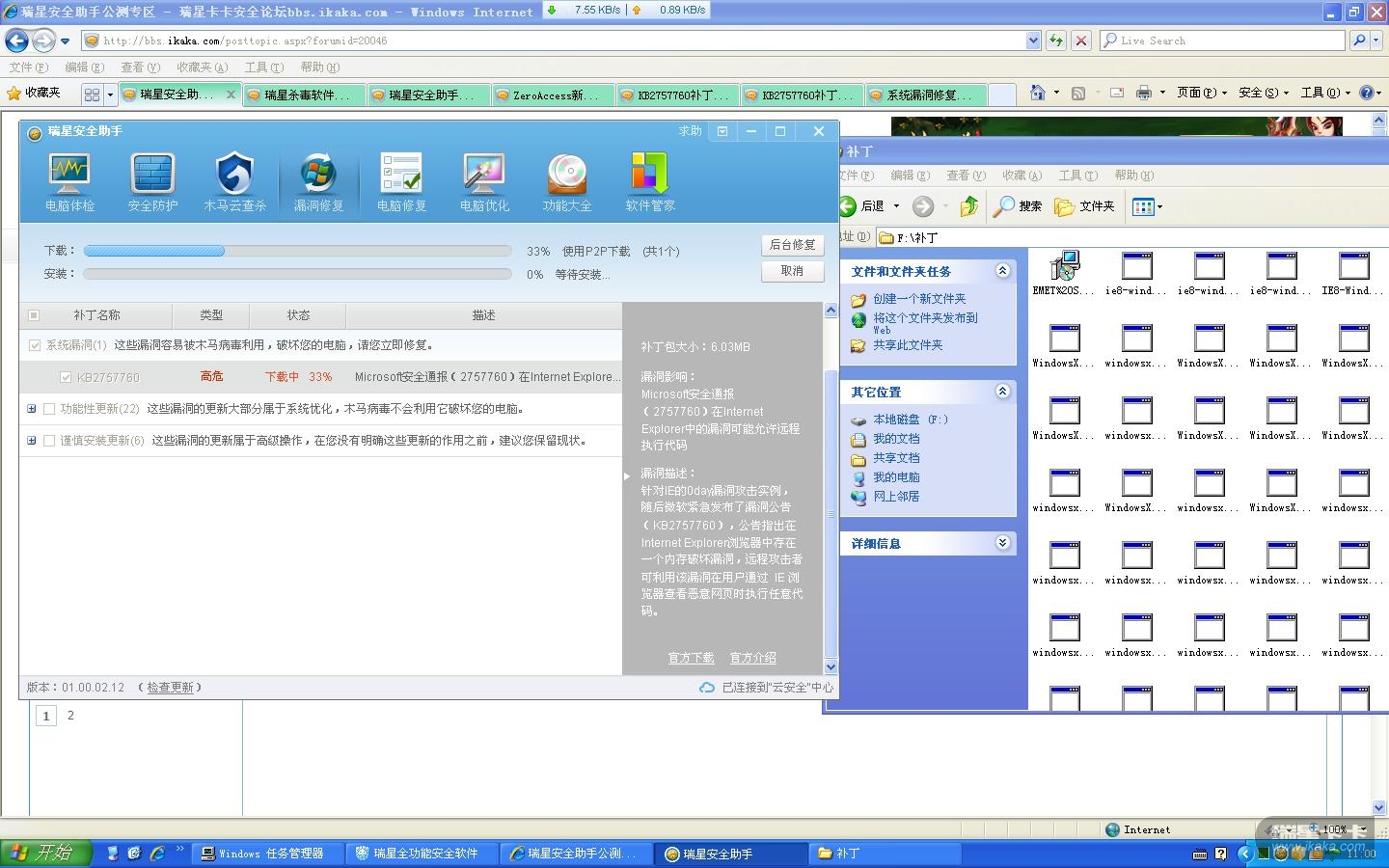The height and width of the screenshot is (868, 1389).
Task: Launch 木马云查杀 scan module
Action: (234, 181)
